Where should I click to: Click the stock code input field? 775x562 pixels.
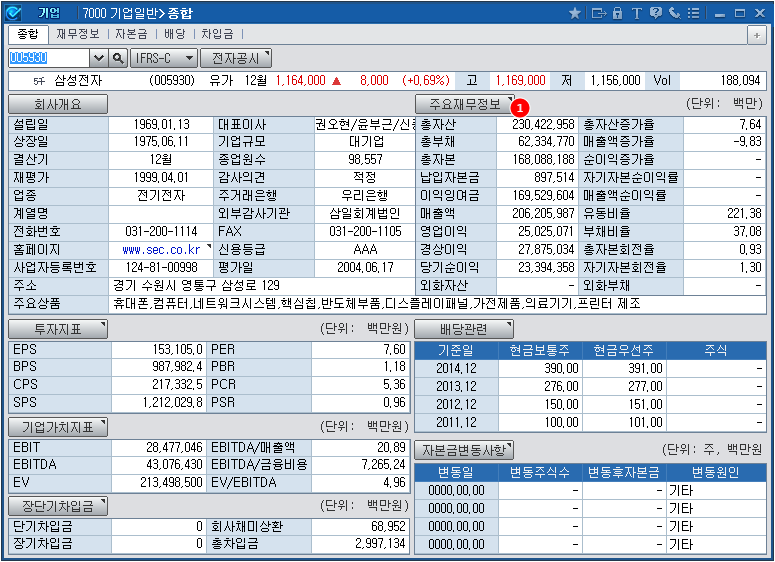point(48,58)
